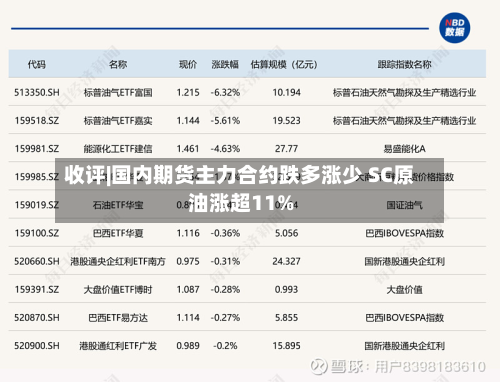Screen dimensions: 500x382
Task: Click the name 标普油气ETF富国
Action: tap(118, 92)
